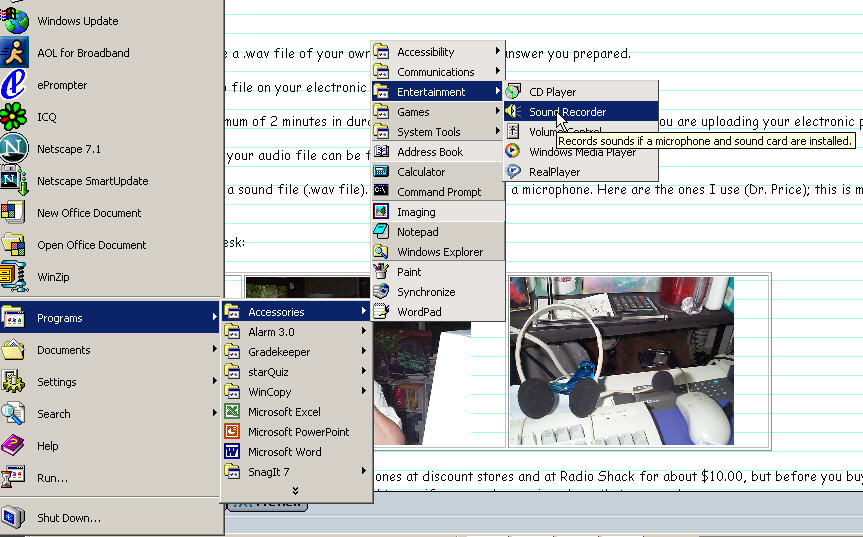Click the Windows Media Player icon
Viewport: 863px width, 537px height.
point(512,151)
